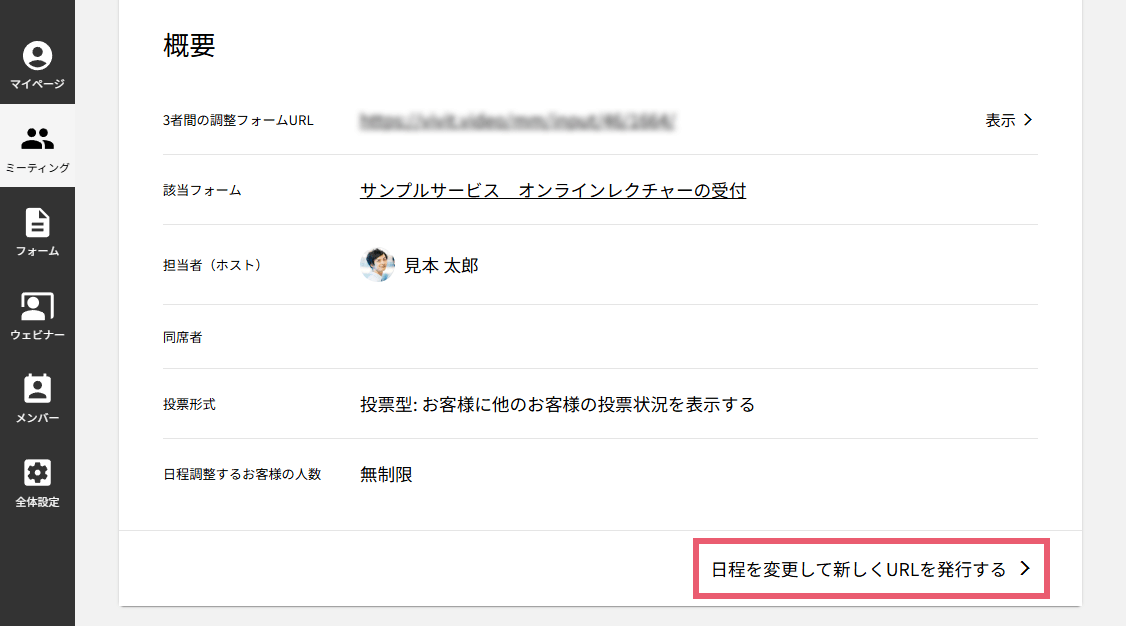Open the 全体設定 text label in sidebar
The height and width of the screenshot is (626, 1126).
pos(37,502)
